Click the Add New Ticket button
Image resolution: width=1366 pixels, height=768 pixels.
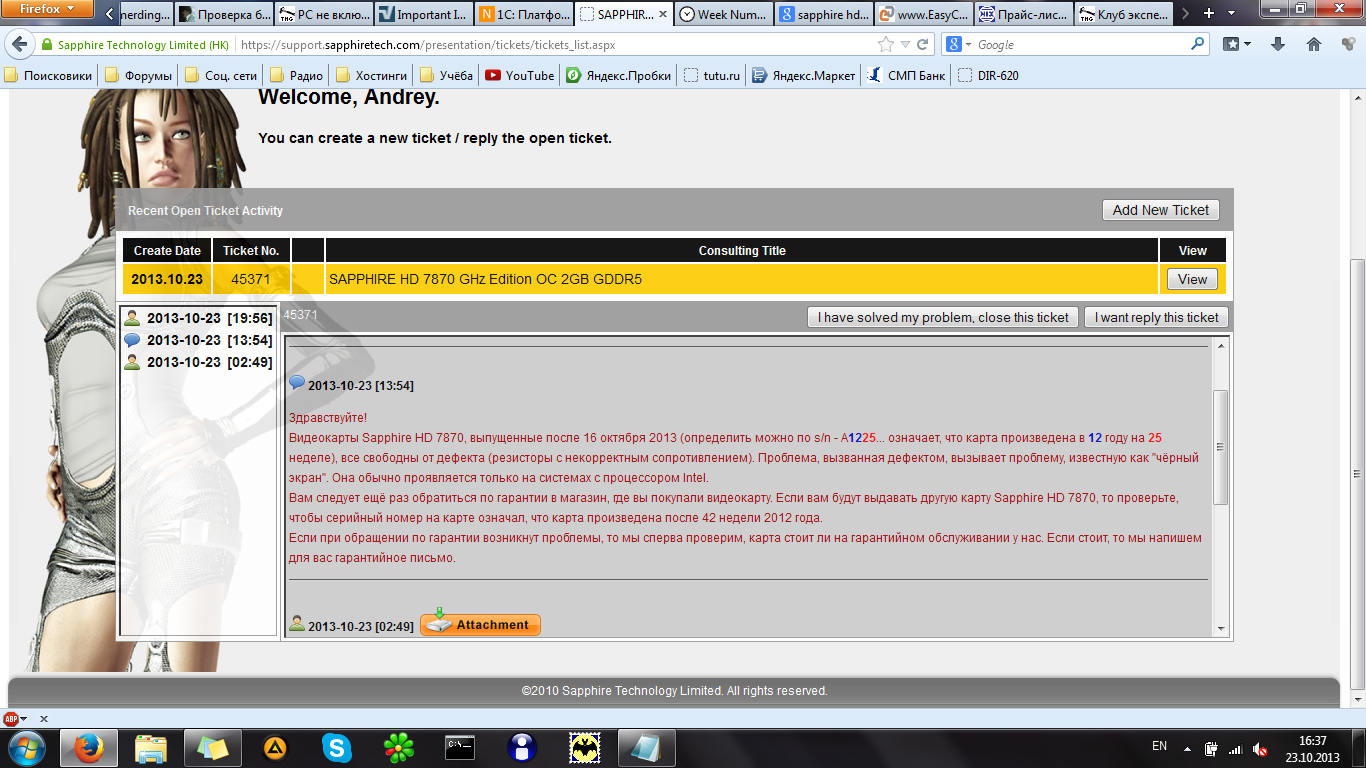[1160, 210]
